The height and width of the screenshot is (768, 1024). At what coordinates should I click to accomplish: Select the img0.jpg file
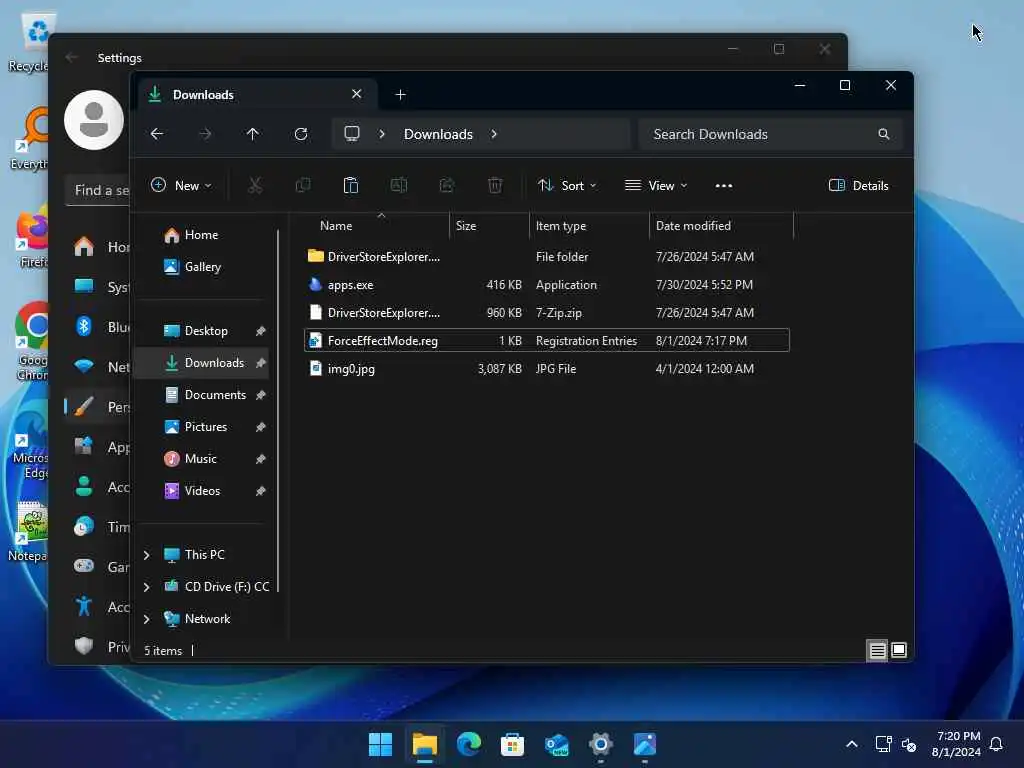pyautogui.click(x=547, y=369)
